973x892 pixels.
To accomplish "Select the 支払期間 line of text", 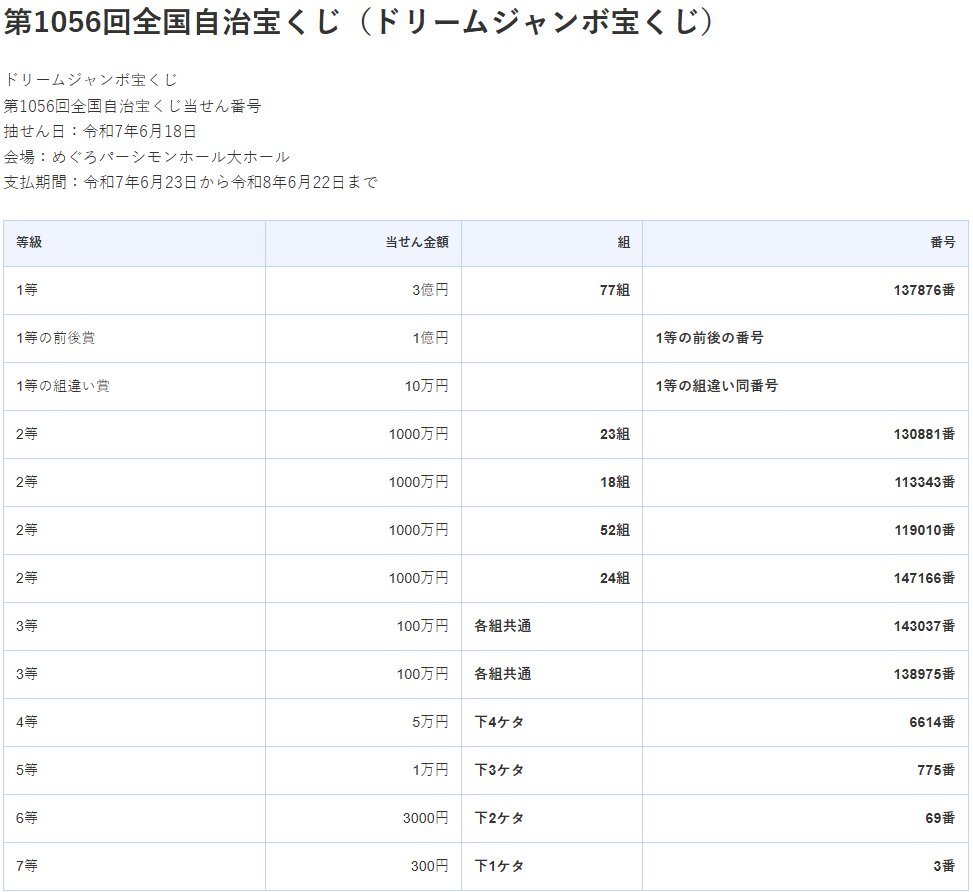I will (x=191, y=182).
